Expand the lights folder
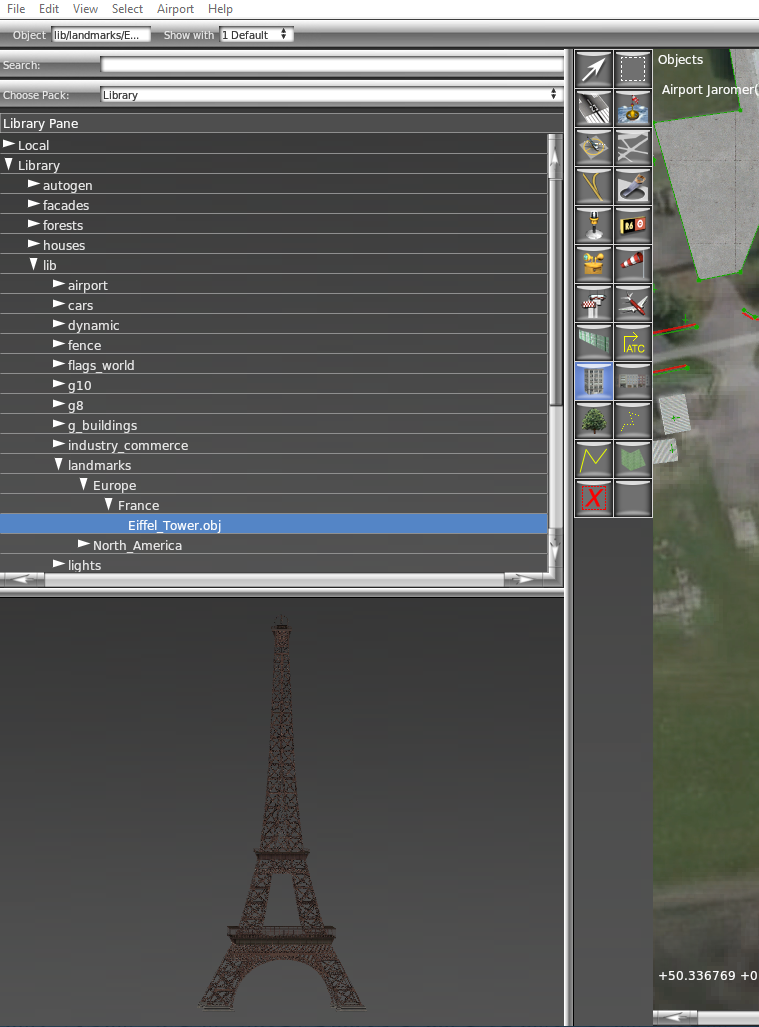 click(x=59, y=564)
